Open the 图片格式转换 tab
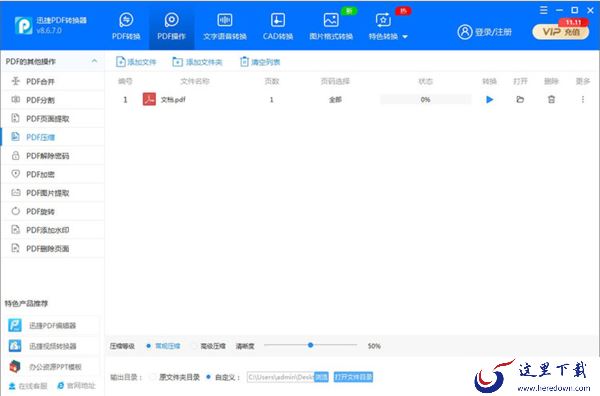The width and height of the screenshot is (600, 396). click(331, 26)
